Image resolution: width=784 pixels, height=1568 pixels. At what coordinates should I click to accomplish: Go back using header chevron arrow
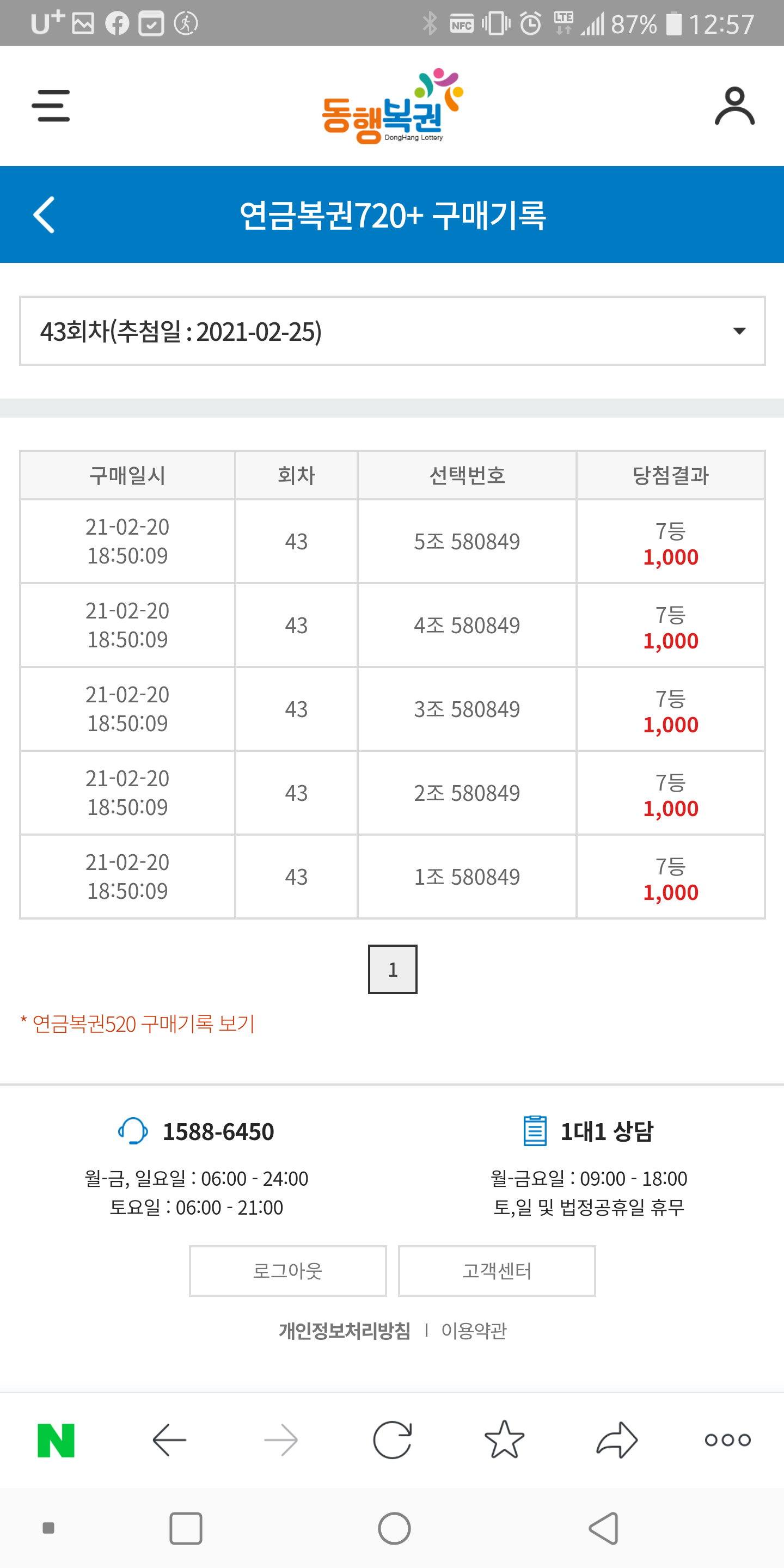[x=44, y=215]
